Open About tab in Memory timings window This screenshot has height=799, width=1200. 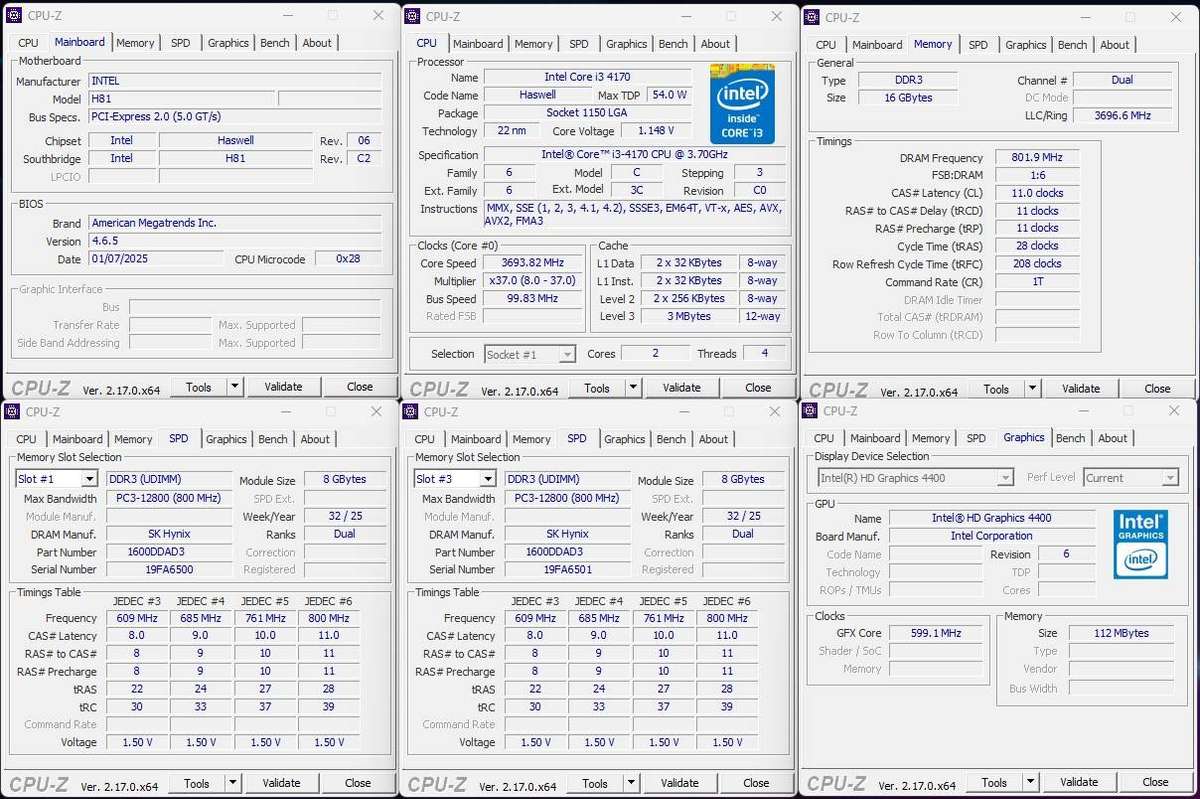point(1115,45)
